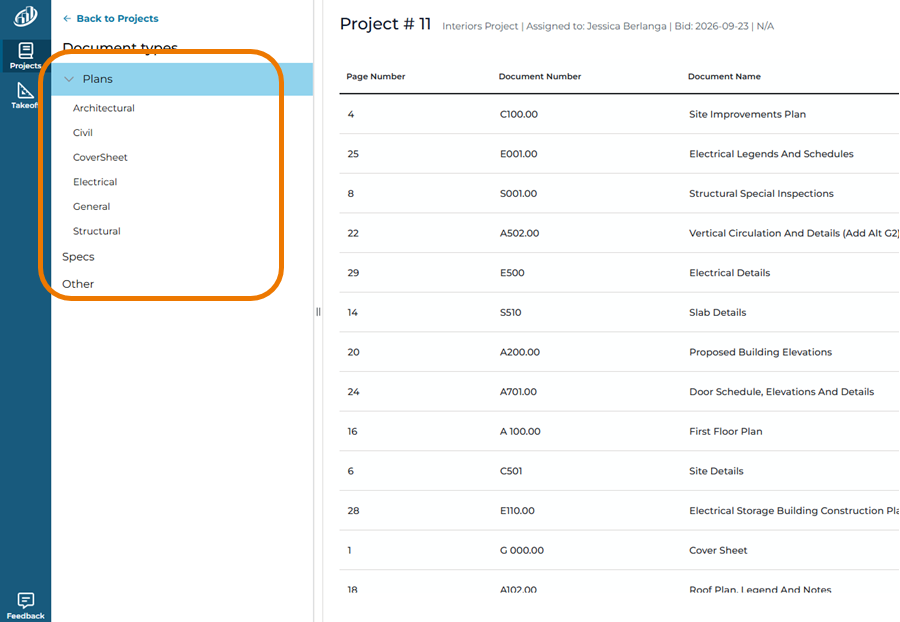This screenshot has width=900, height=622.
Task: Select Structural under Plans
Action: point(96,231)
